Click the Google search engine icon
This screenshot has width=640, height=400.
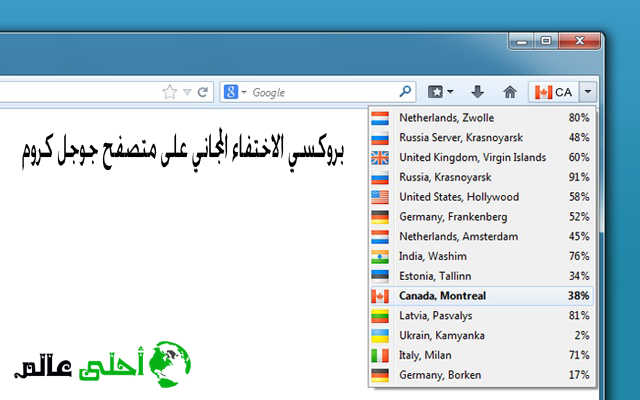[x=231, y=92]
